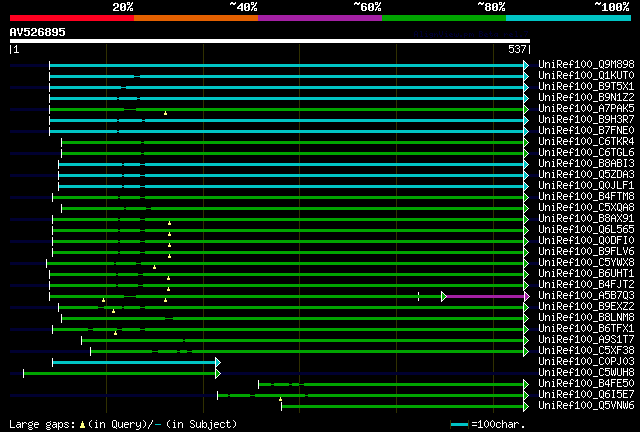Image resolution: width=640 pixels, height=432 pixels.
Task: Select the UniRef100_B4FTM8 label
Action: pos(586,197)
